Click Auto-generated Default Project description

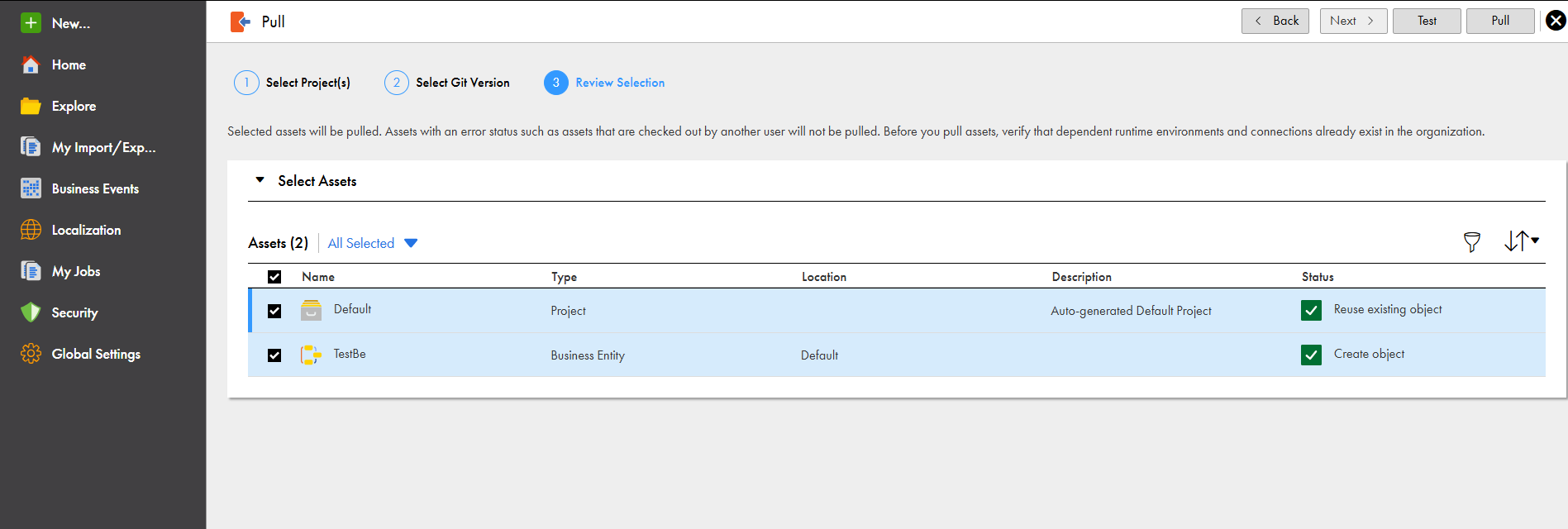[1131, 311]
